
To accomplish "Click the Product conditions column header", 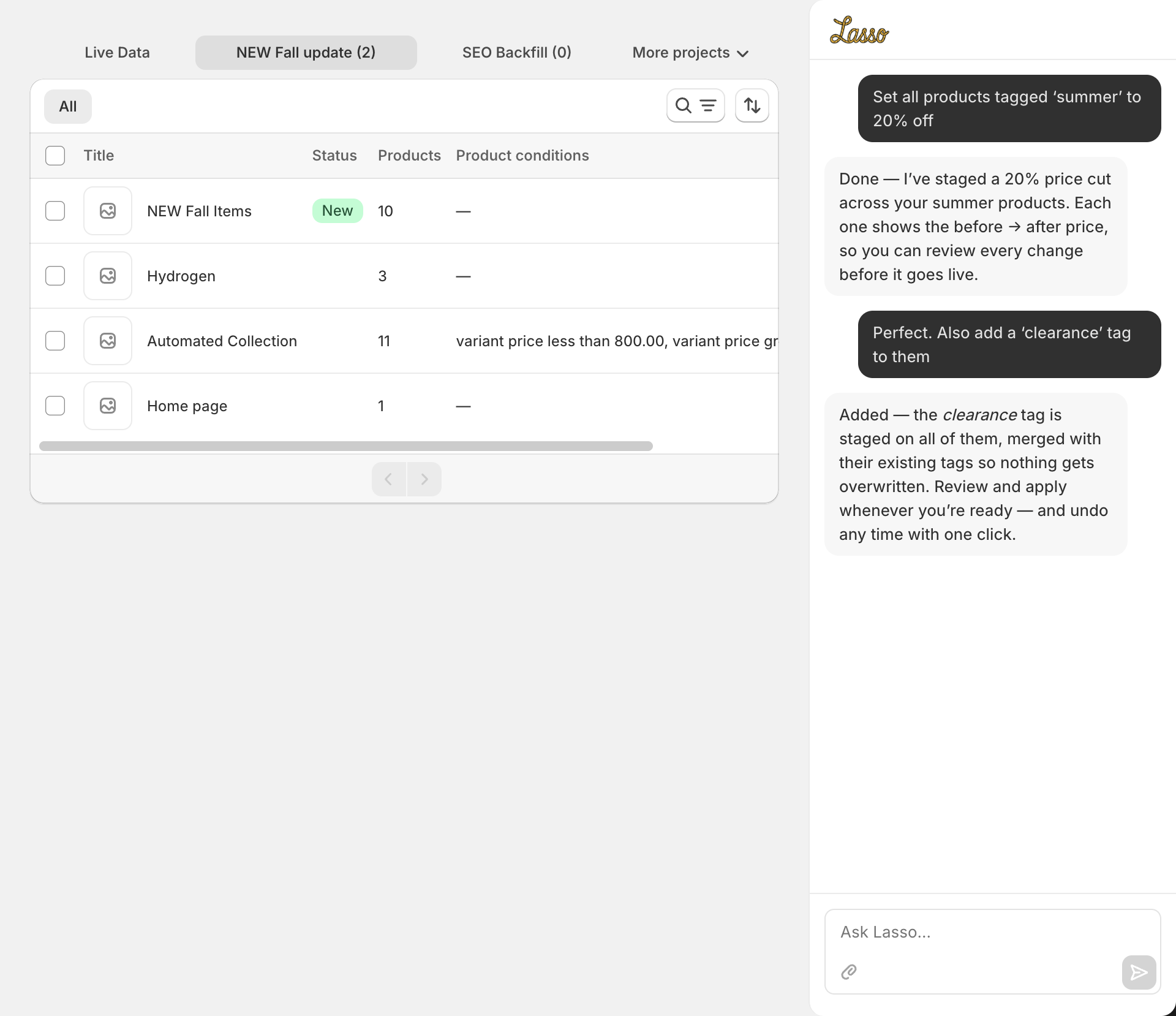I will click(522, 156).
